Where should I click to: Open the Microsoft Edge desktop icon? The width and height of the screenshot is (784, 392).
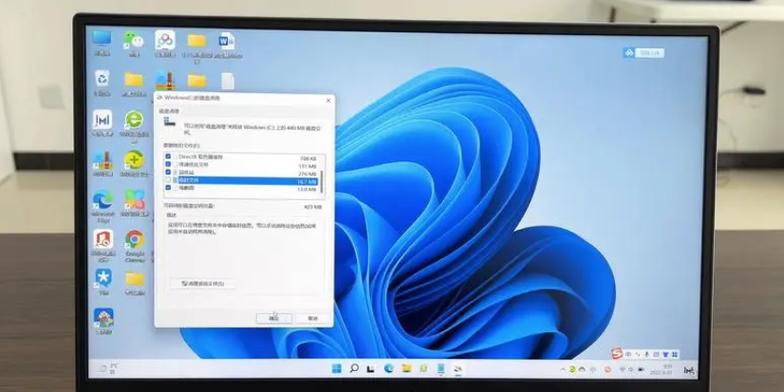pyautogui.click(x=102, y=200)
